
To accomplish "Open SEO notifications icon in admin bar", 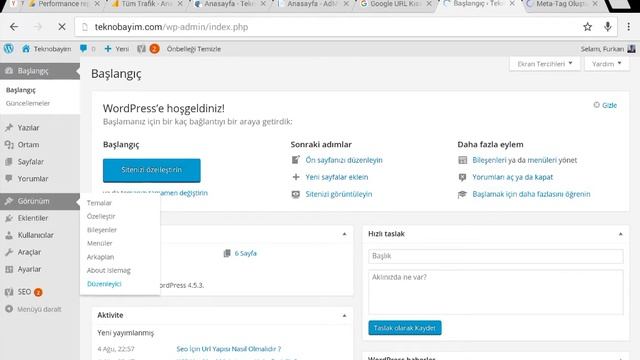I will pos(148,49).
